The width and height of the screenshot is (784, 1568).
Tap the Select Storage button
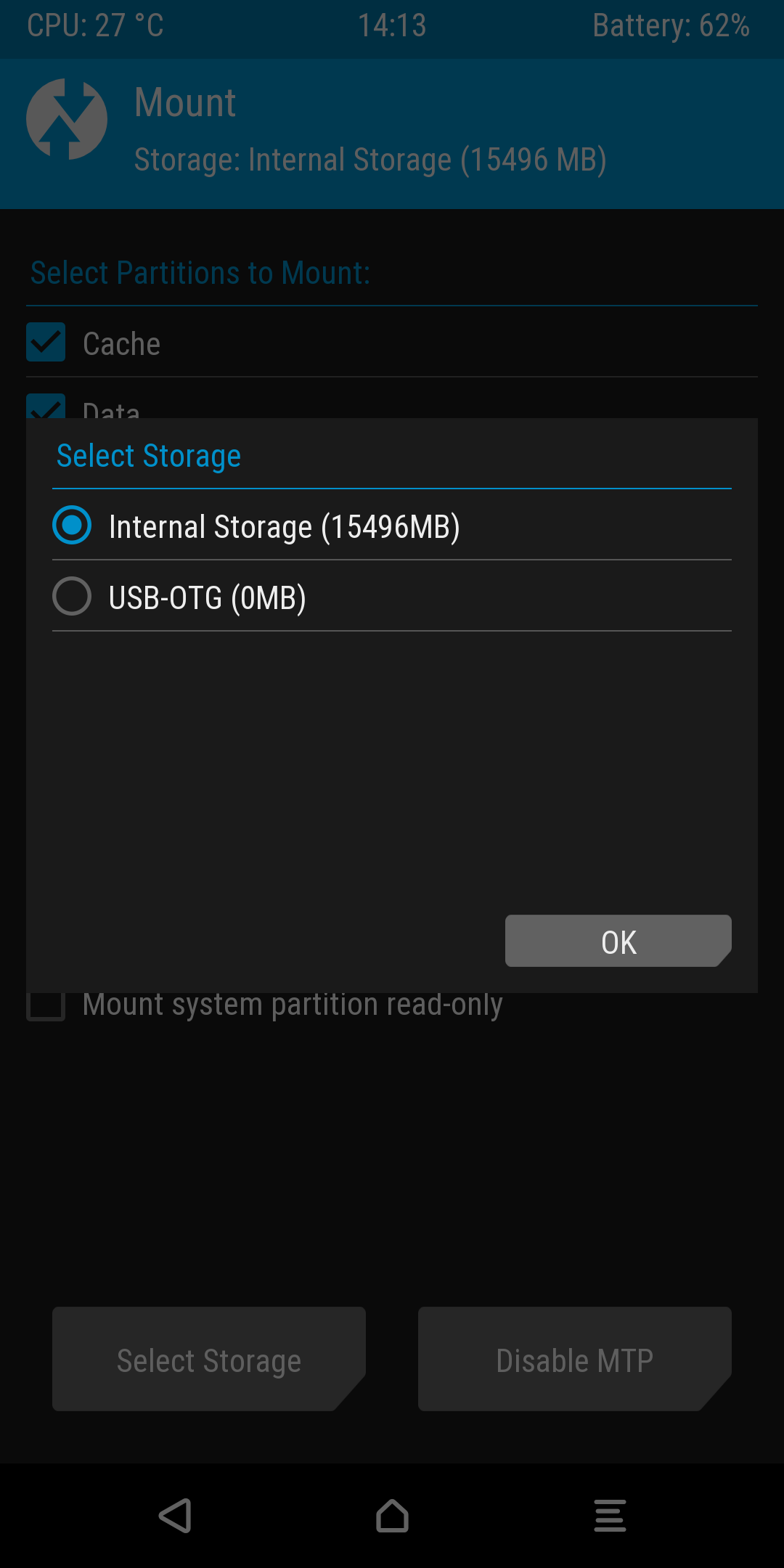click(209, 1359)
